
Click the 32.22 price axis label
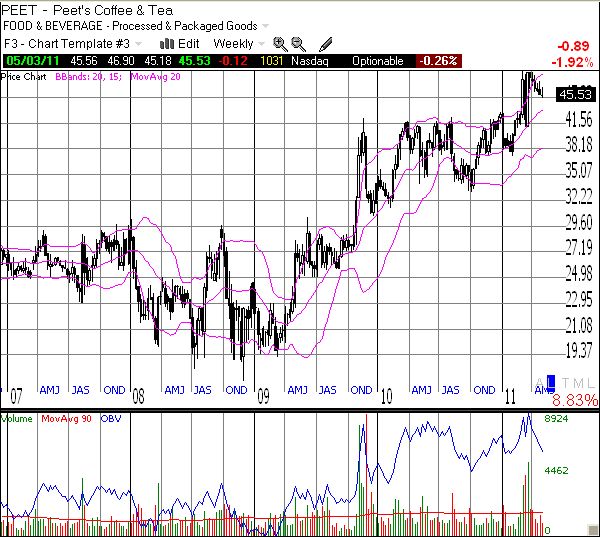tap(579, 196)
